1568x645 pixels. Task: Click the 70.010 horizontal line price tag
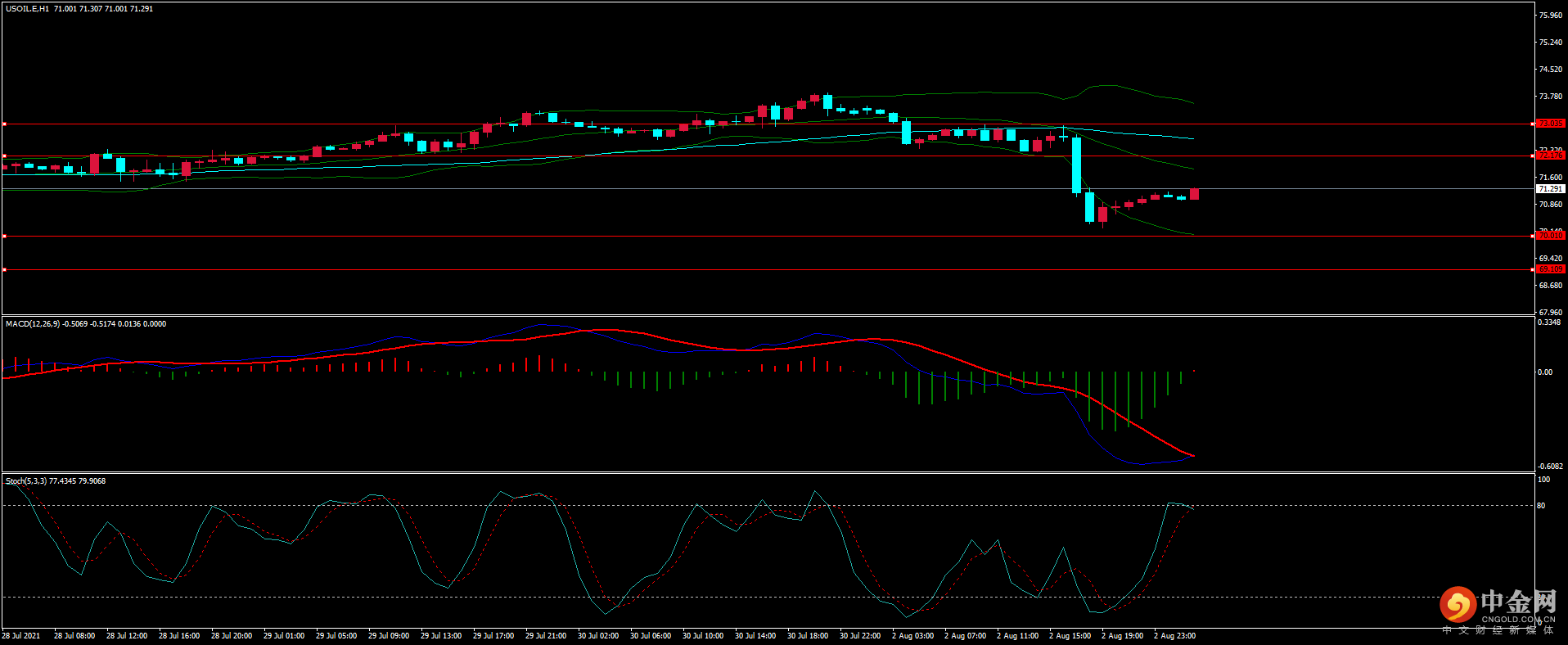1550,236
